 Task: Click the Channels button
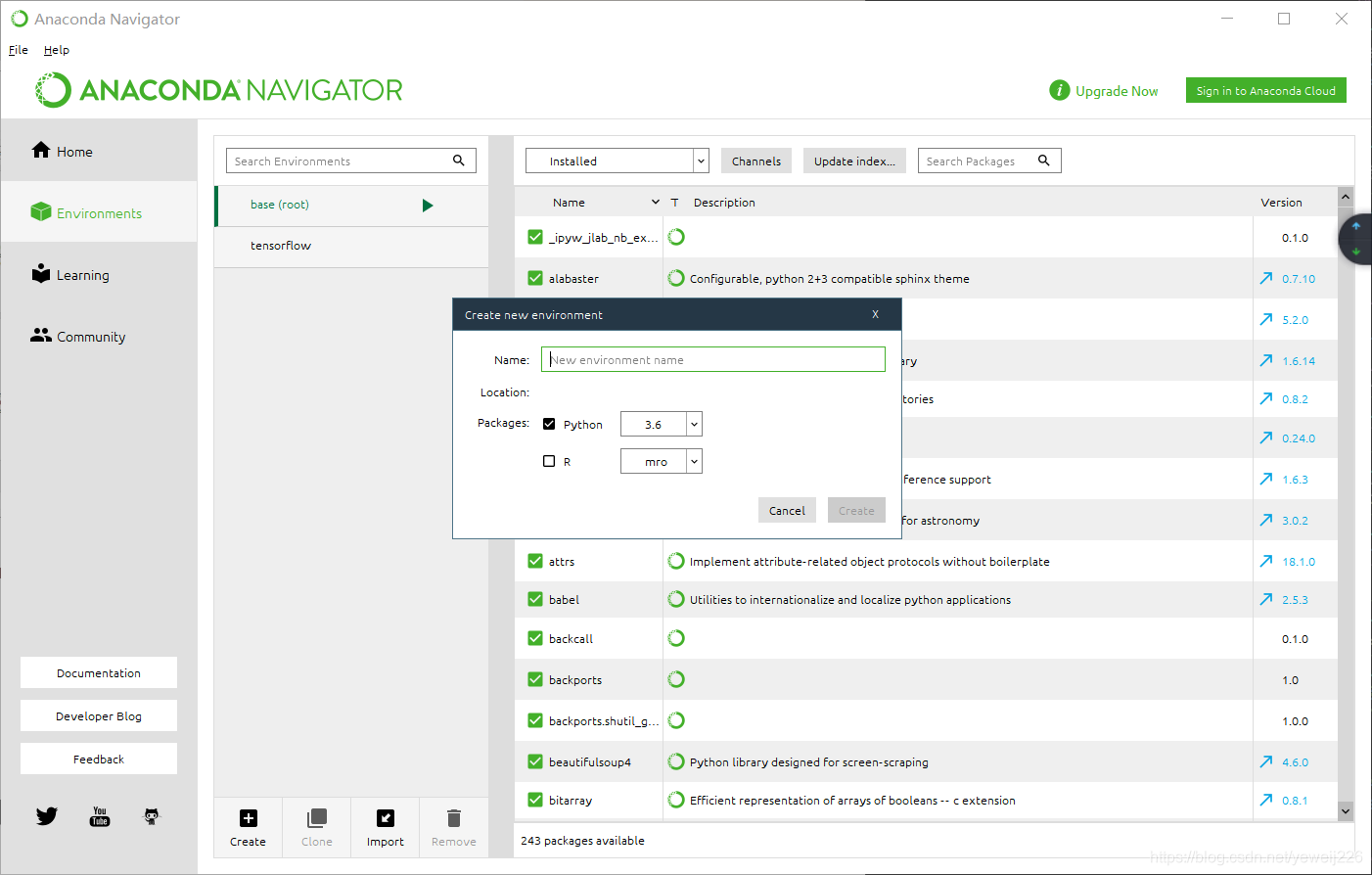coord(756,161)
